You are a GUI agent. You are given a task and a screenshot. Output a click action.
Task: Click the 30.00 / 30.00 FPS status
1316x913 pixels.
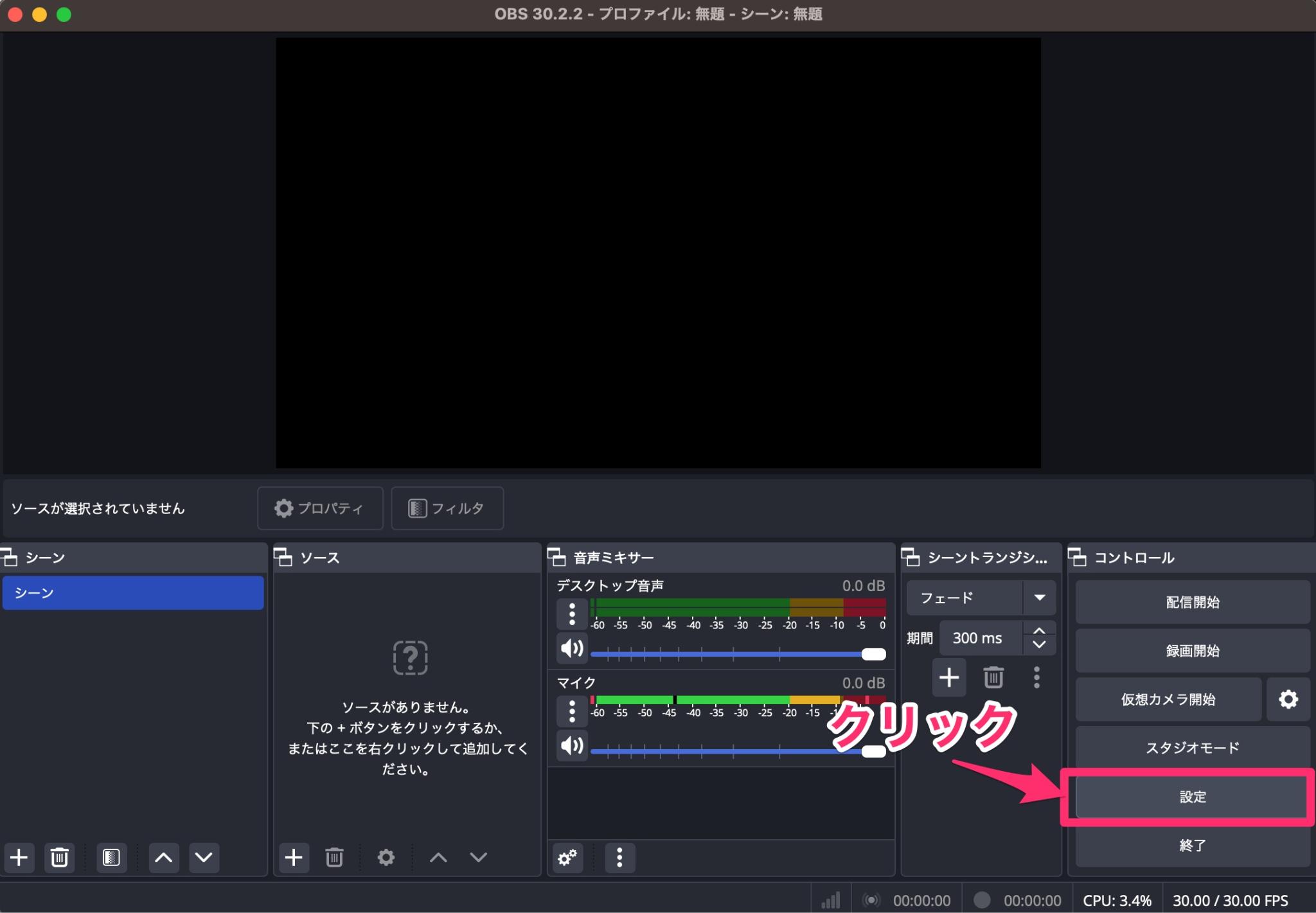(1231, 900)
